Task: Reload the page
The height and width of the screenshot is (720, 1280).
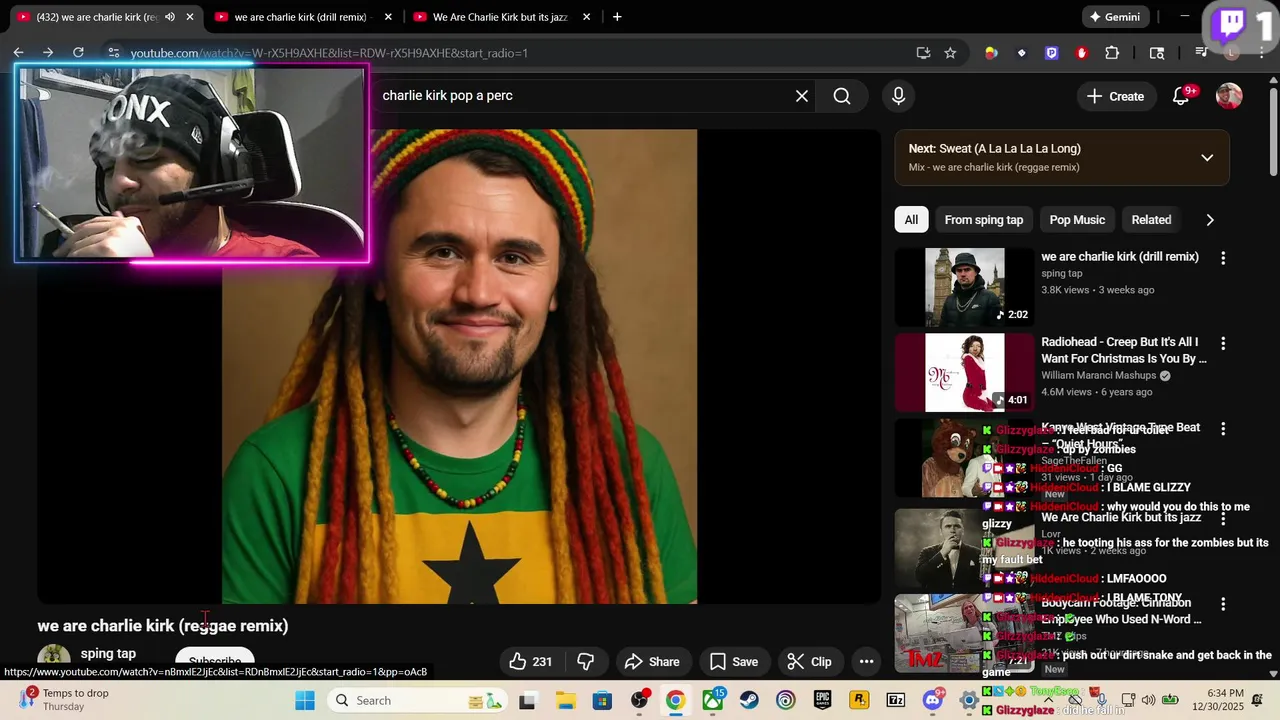Action: [78, 53]
